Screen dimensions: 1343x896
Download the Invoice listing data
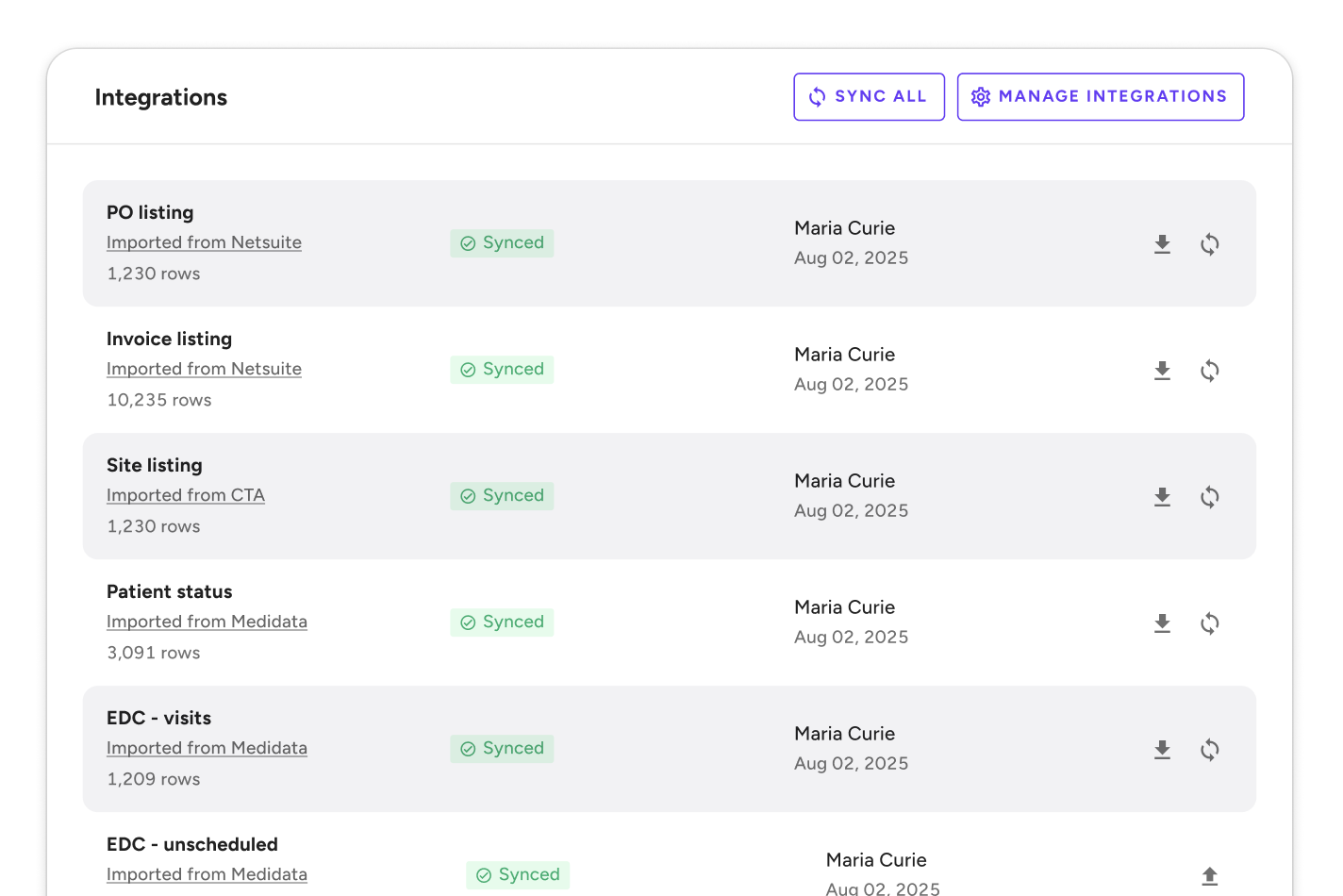click(1162, 371)
